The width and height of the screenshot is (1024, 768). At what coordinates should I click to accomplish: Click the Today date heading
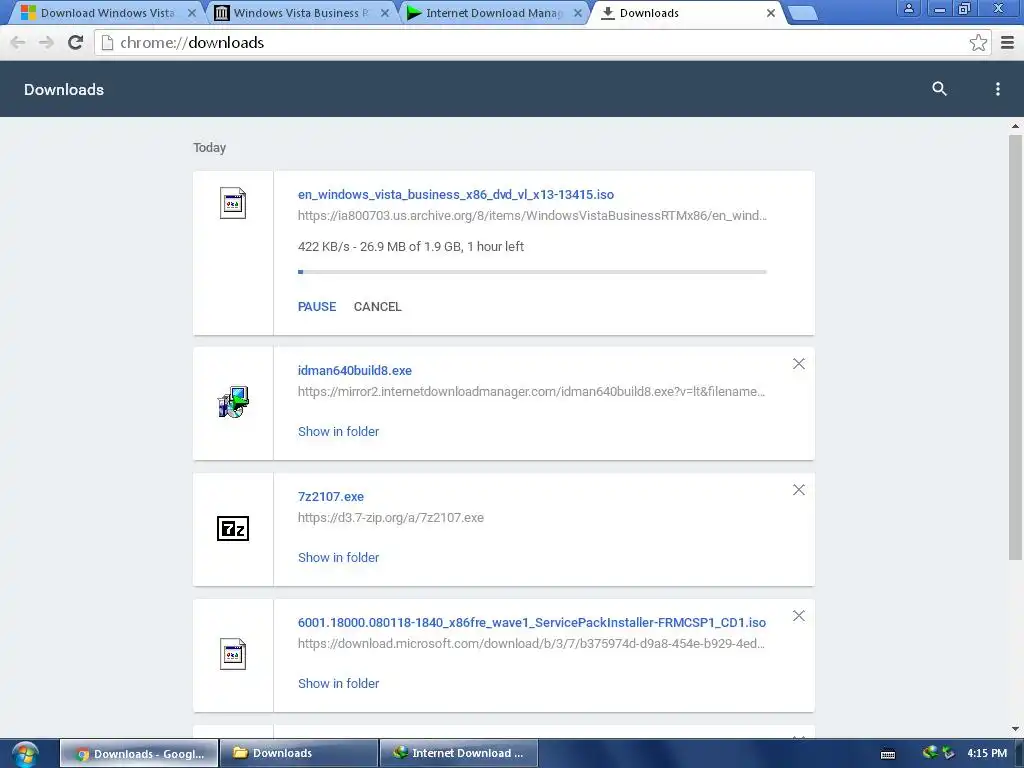[210, 148]
